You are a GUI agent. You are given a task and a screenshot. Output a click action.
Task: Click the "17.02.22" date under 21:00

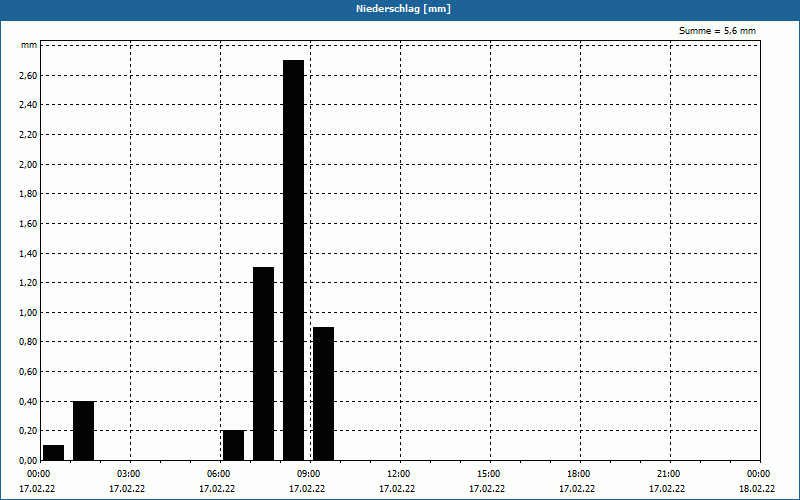point(667,489)
